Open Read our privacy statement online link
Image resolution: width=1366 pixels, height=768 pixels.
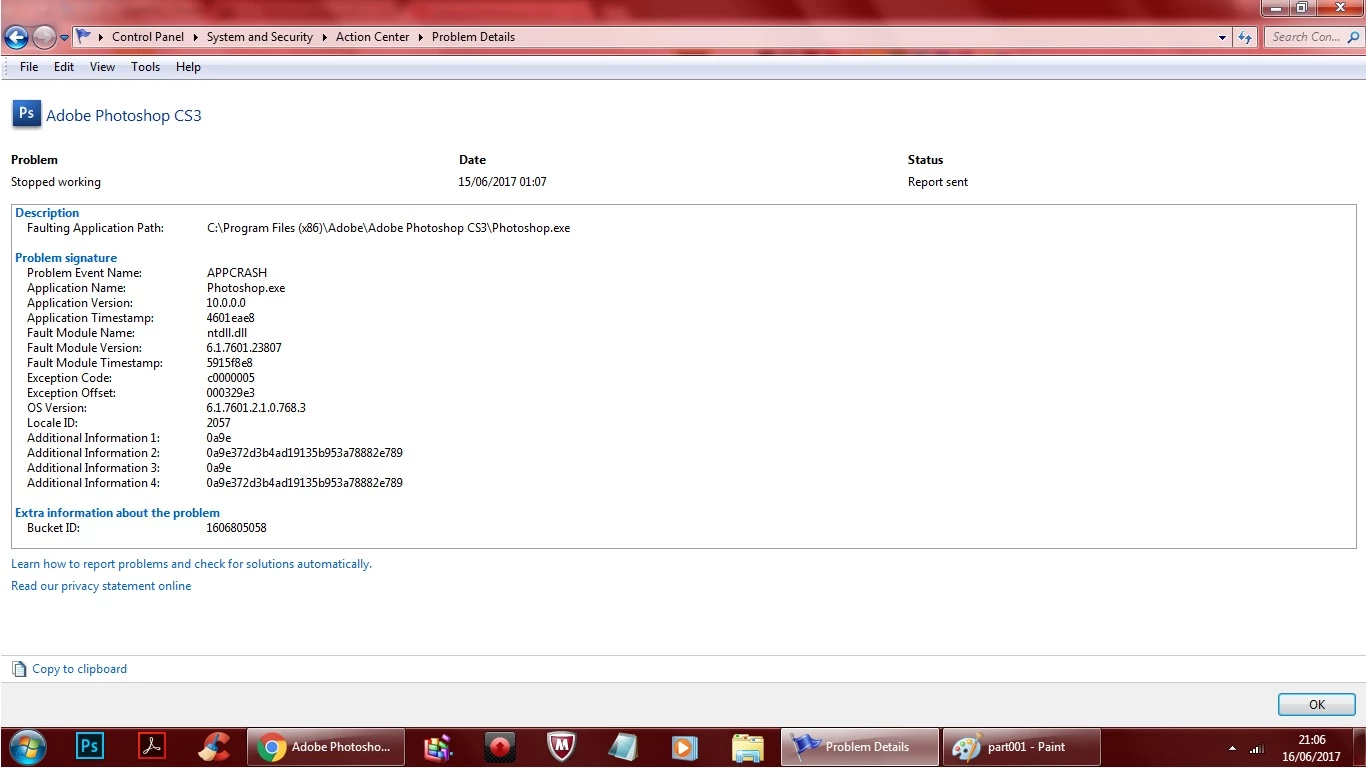(101, 586)
